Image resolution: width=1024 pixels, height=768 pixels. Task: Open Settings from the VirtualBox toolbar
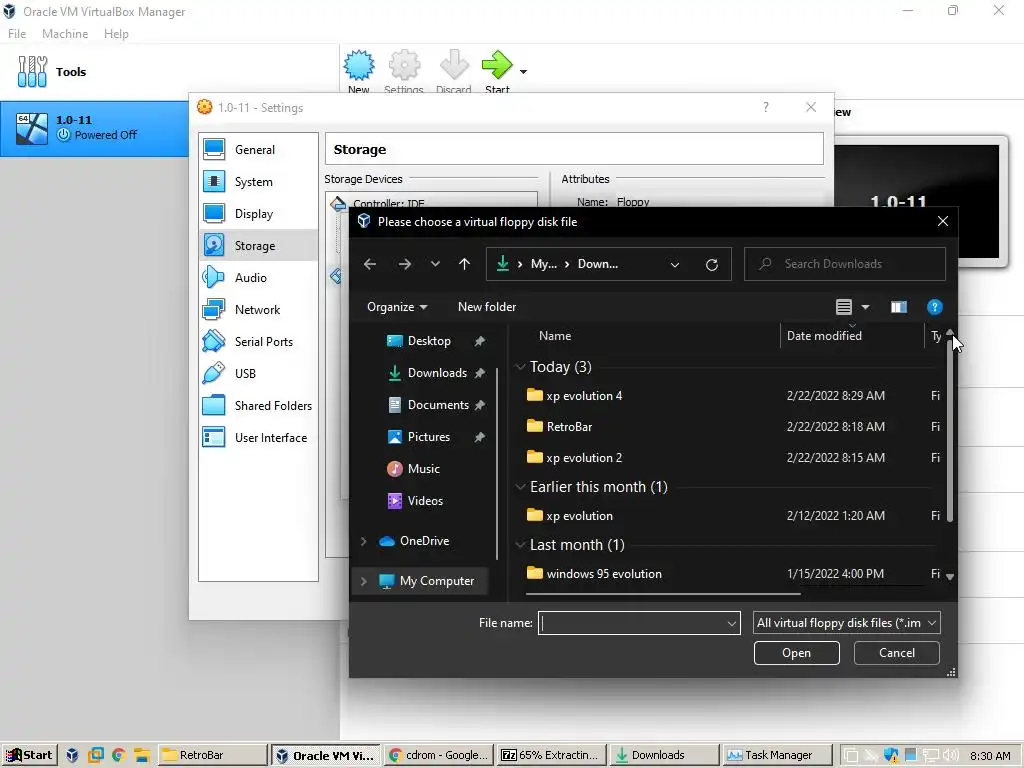pos(404,70)
